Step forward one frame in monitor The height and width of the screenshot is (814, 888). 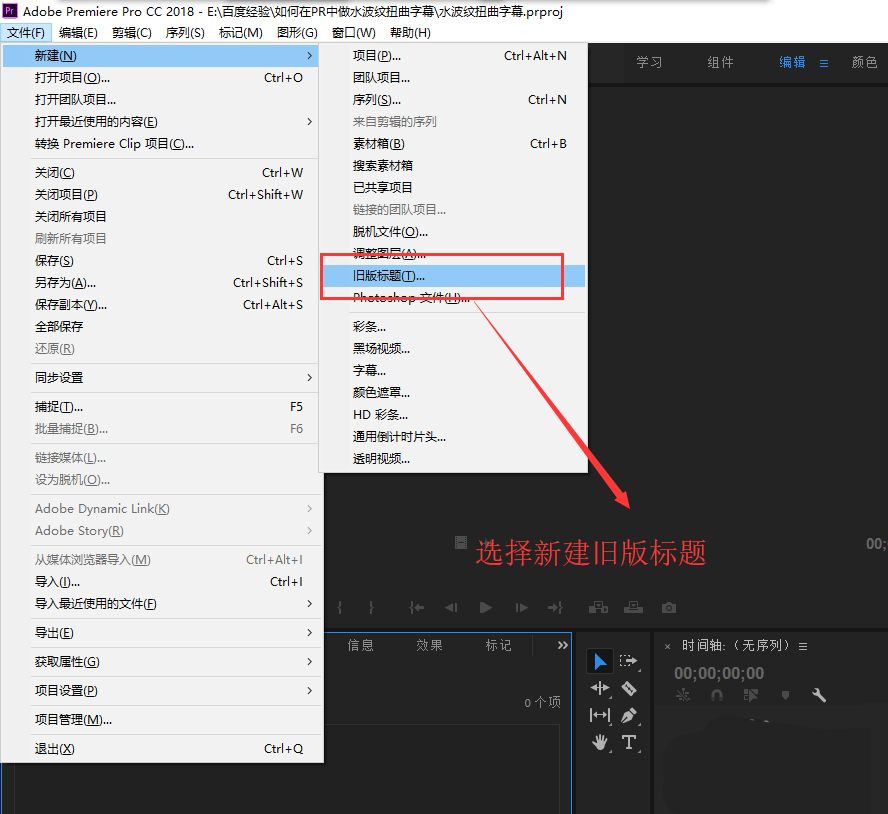522,608
